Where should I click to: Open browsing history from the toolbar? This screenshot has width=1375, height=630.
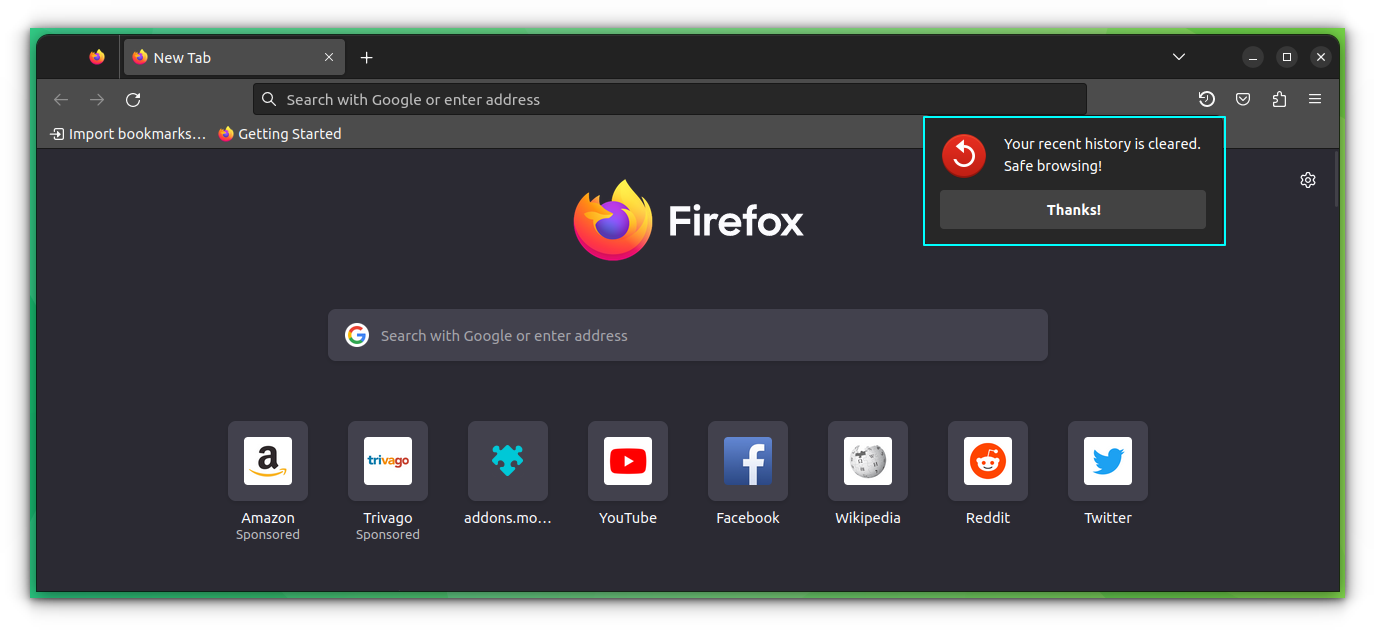[x=1206, y=99]
